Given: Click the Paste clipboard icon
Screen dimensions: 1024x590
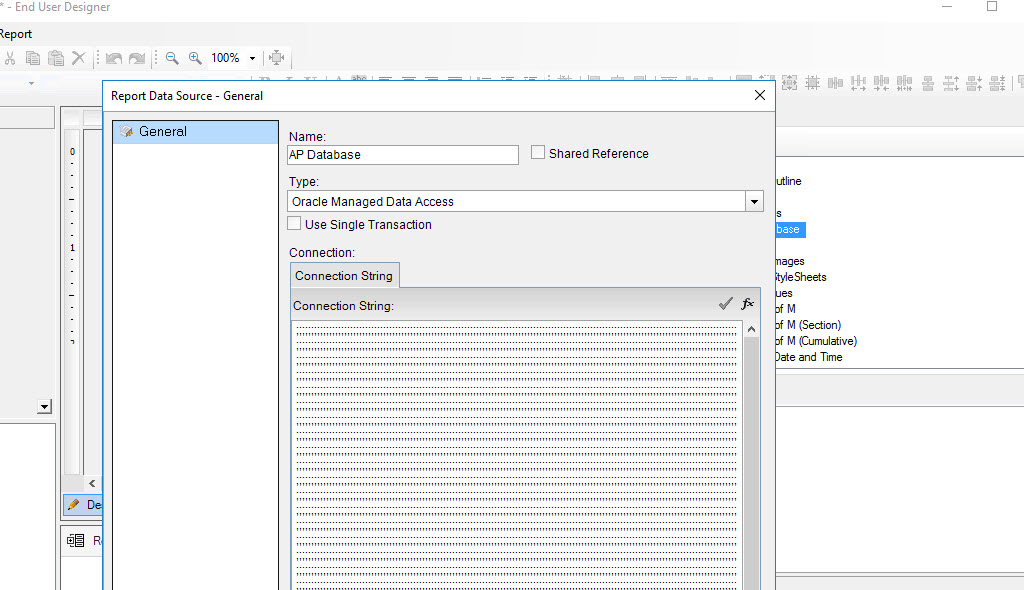Looking at the screenshot, I should [x=56, y=58].
